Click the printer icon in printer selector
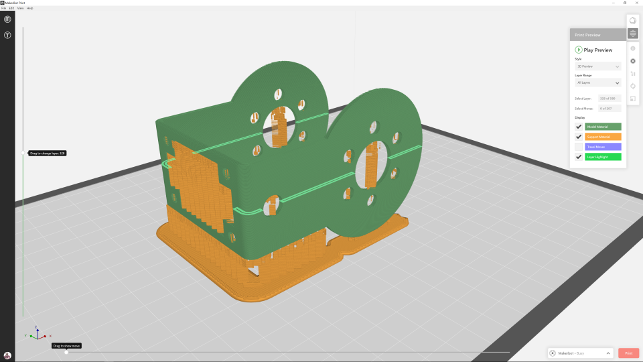Image resolution: width=643 pixels, height=362 pixels. pos(553,353)
